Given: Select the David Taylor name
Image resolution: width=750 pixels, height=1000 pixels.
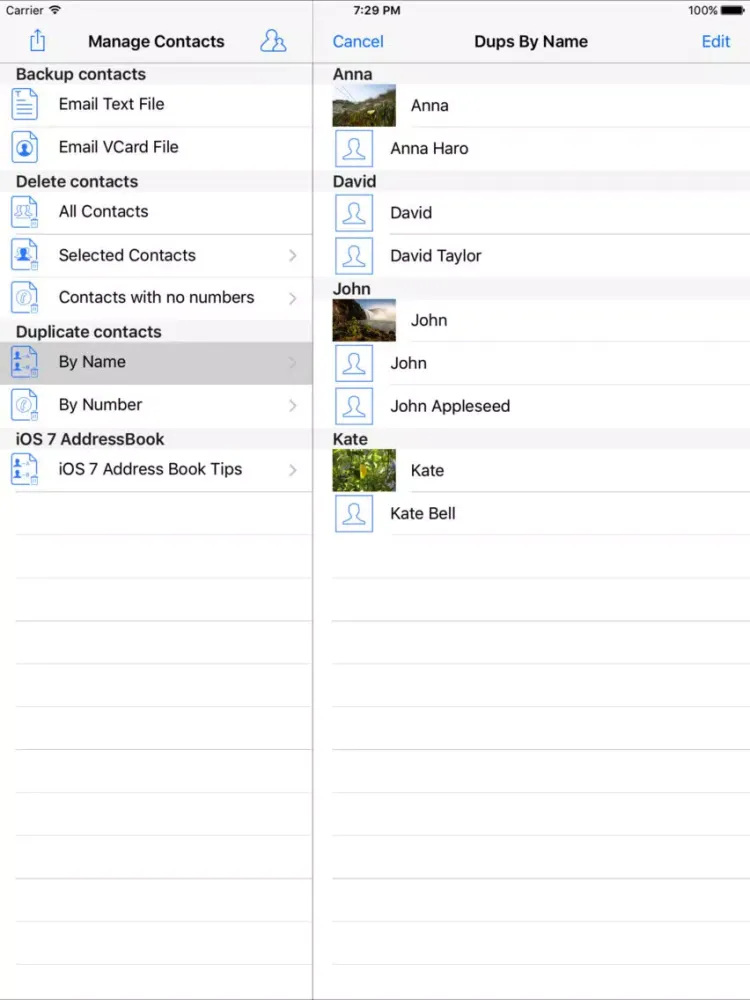Looking at the screenshot, I should pyautogui.click(x=436, y=256).
